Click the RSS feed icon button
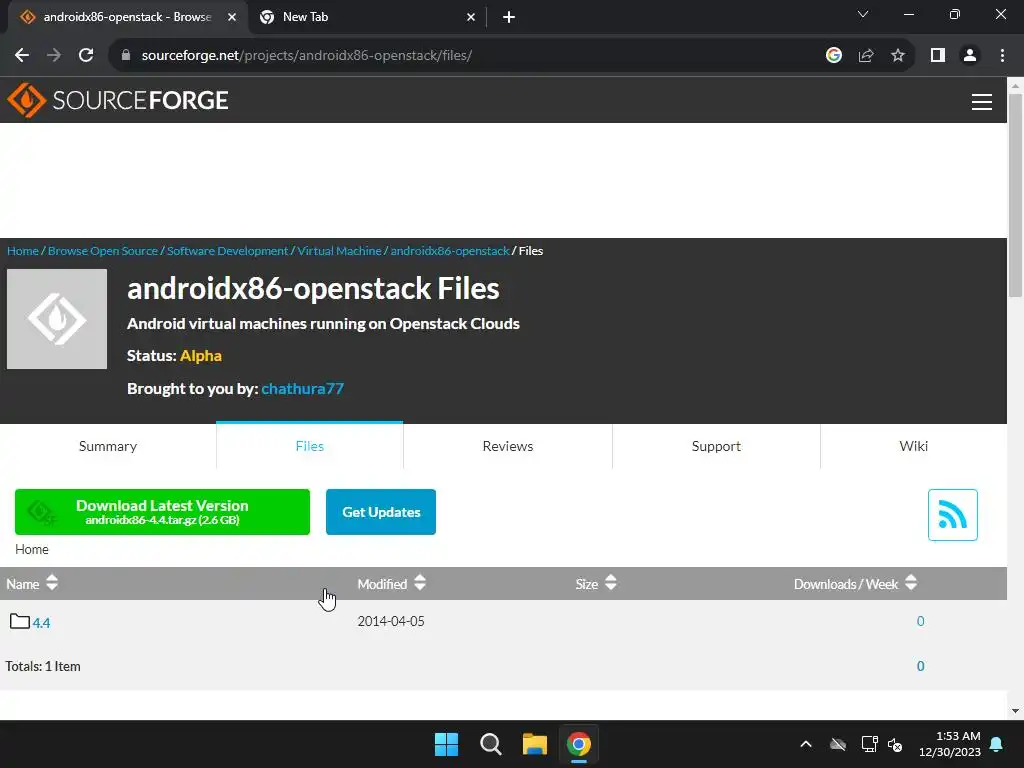Screen dimensions: 1024x768 (x=952, y=515)
